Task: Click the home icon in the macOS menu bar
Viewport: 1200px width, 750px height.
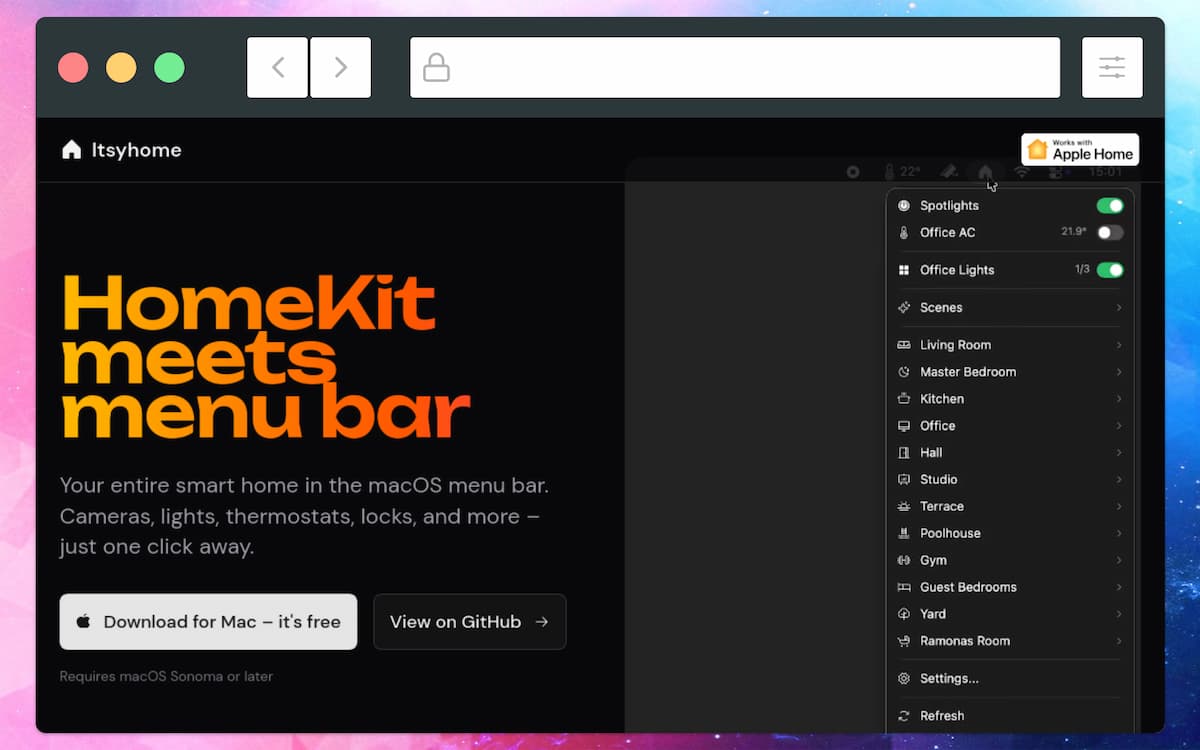Action: (985, 171)
